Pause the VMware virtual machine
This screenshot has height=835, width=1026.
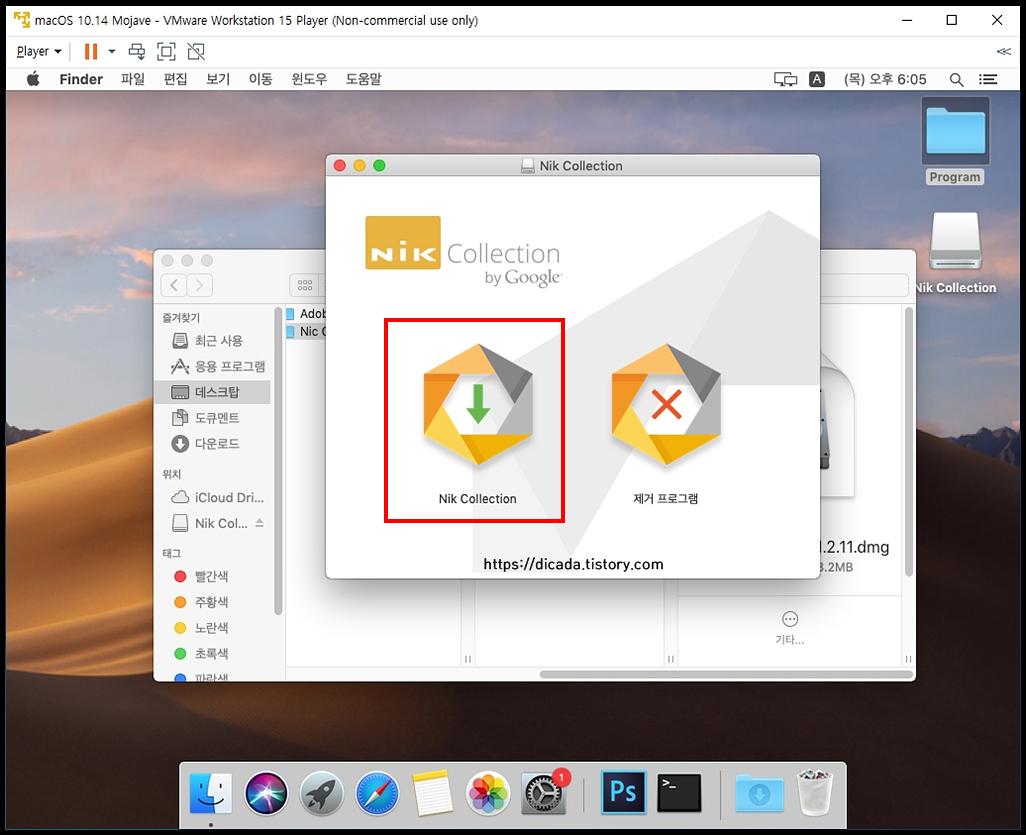click(91, 51)
